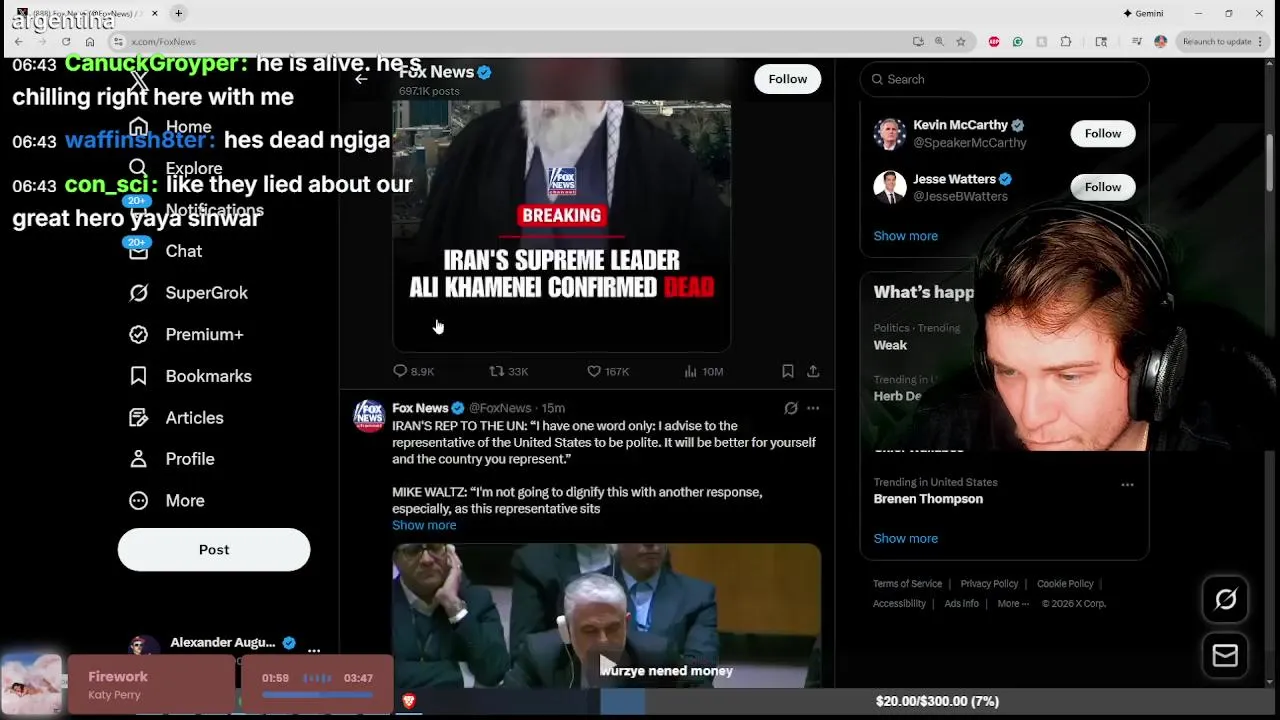Viewport: 1280px width, 720px height.
Task: Open Bookmarks in the sidebar
Action: pyautogui.click(x=190, y=376)
